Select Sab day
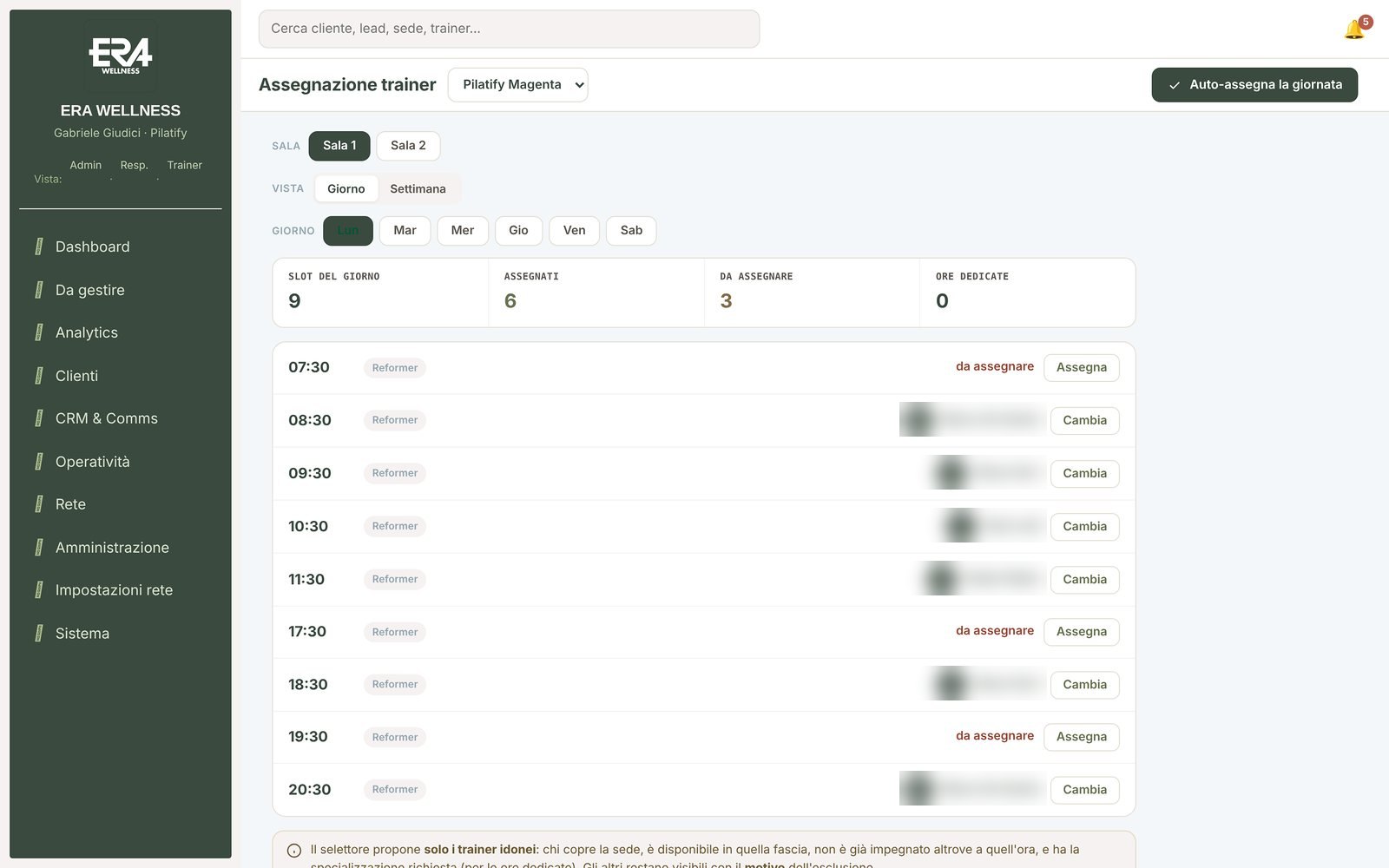This screenshot has height=868, width=1389. click(x=631, y=231)
